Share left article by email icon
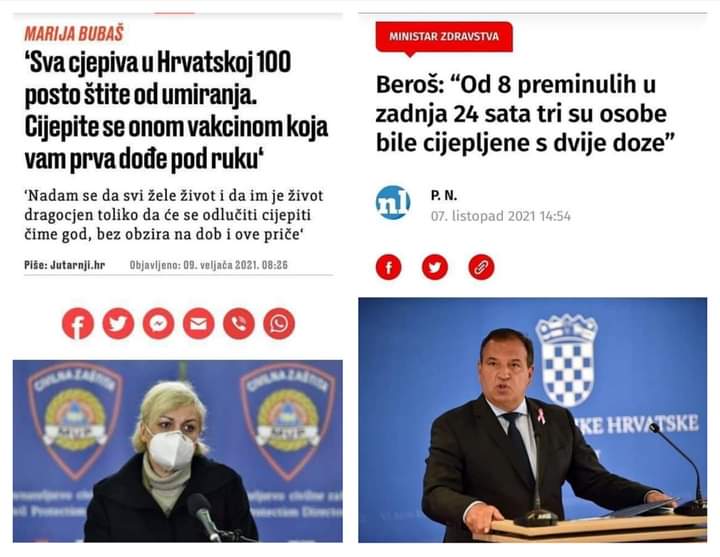This screenshot has height=557, width=720. pyautogui.click(x=199, y=324)
